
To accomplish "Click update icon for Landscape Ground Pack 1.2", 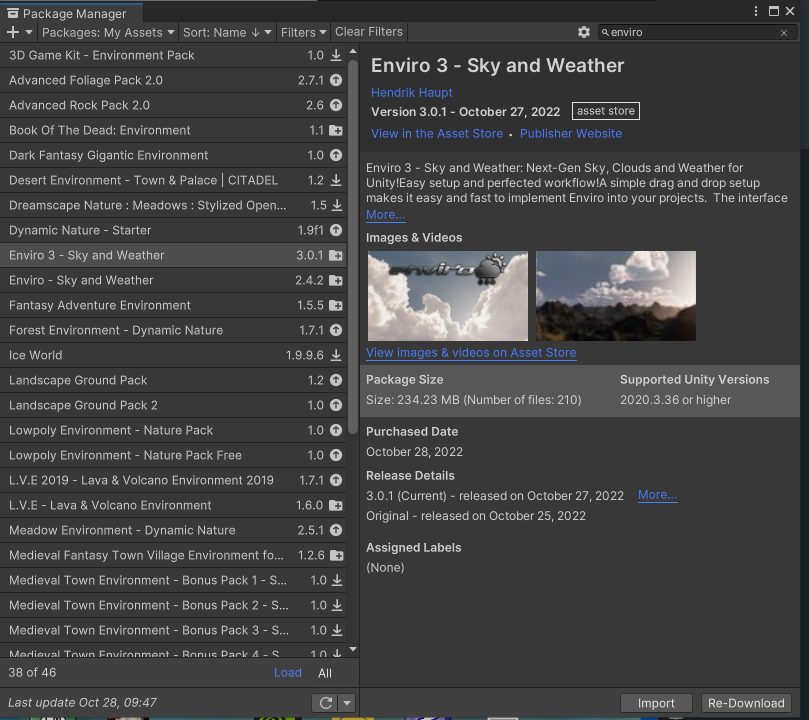I will coord(336,380).
